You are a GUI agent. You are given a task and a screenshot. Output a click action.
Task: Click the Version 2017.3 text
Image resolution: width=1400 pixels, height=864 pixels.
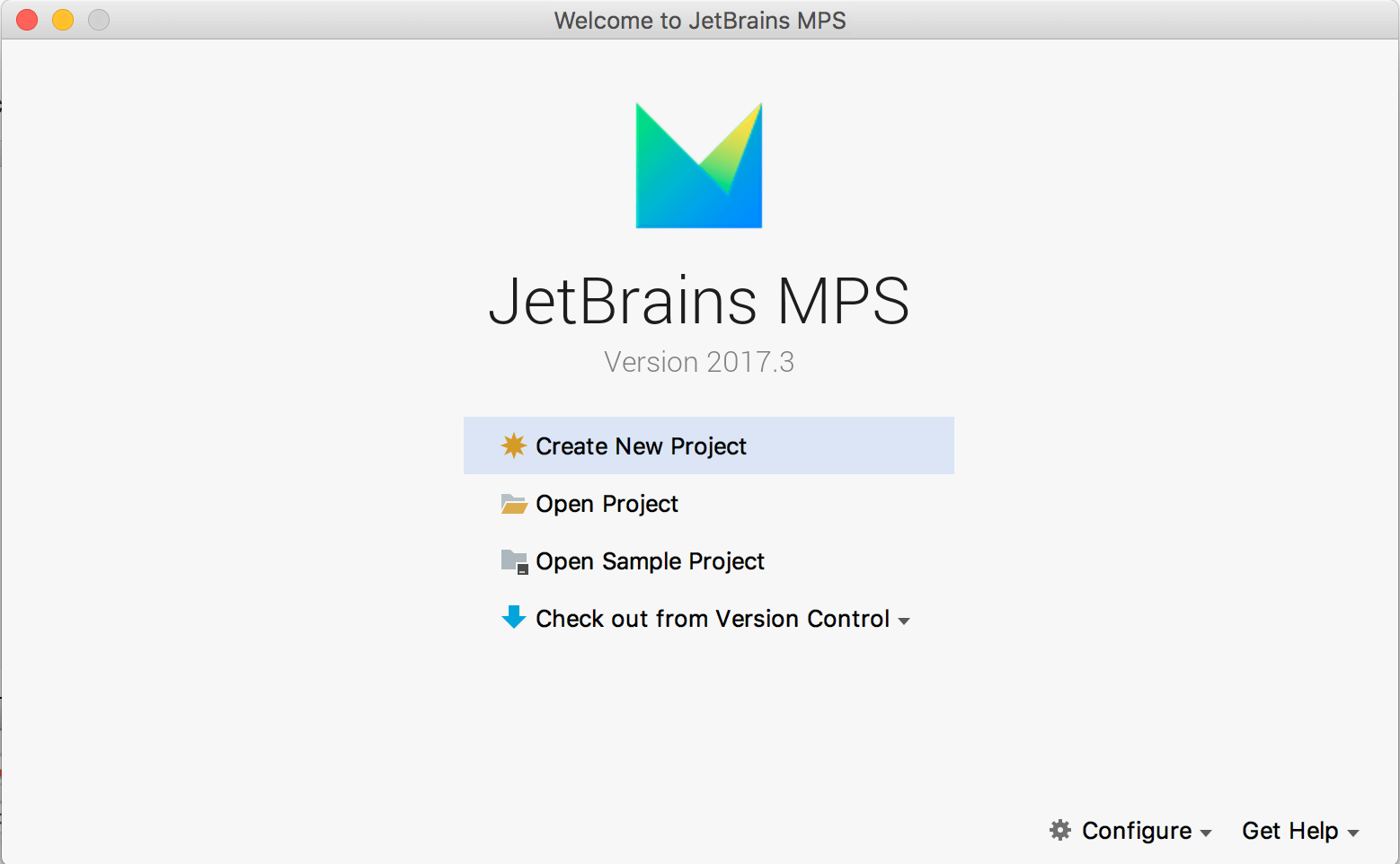[x=699, y=362]
